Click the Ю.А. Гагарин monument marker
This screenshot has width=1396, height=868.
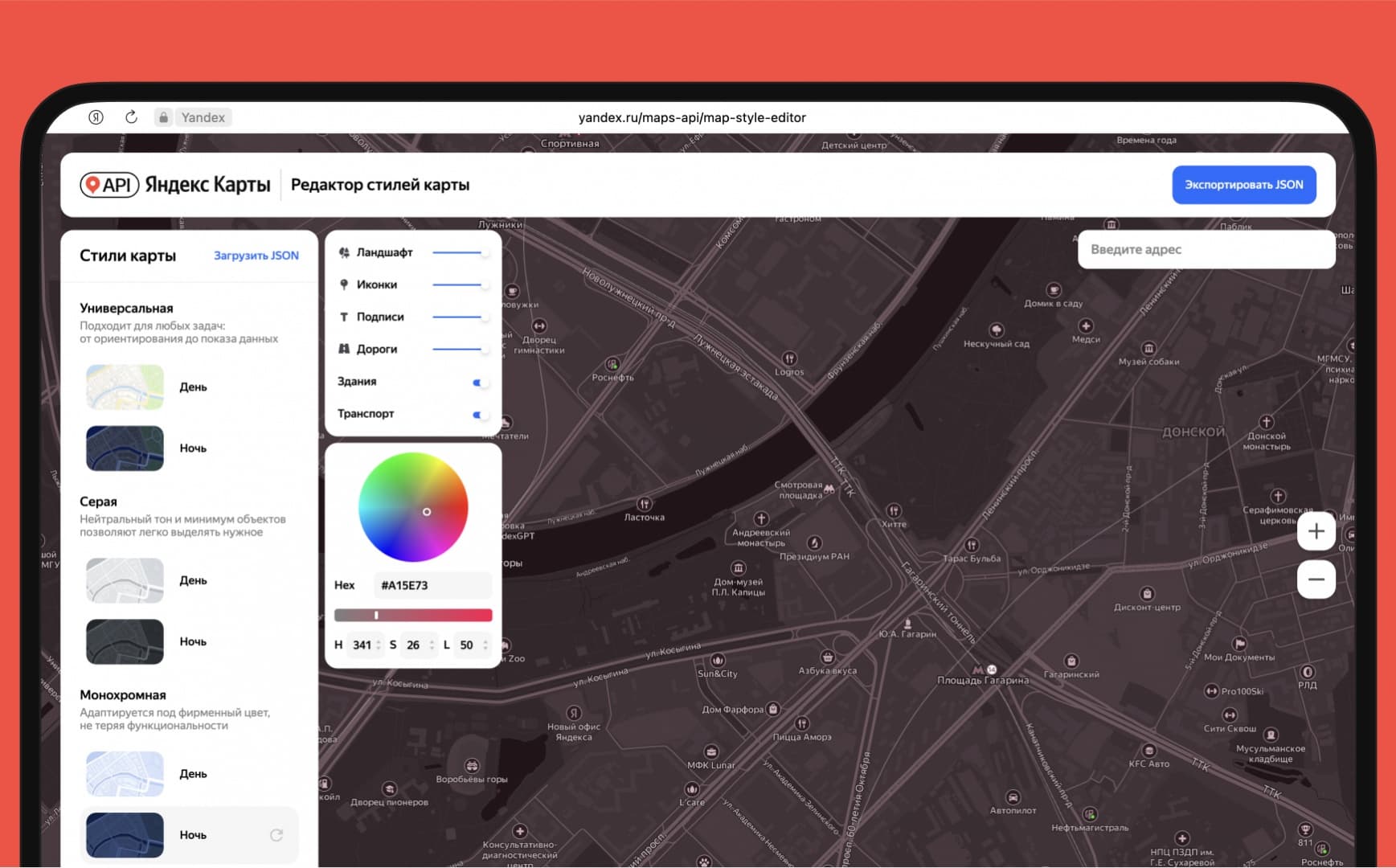point(908,623)
